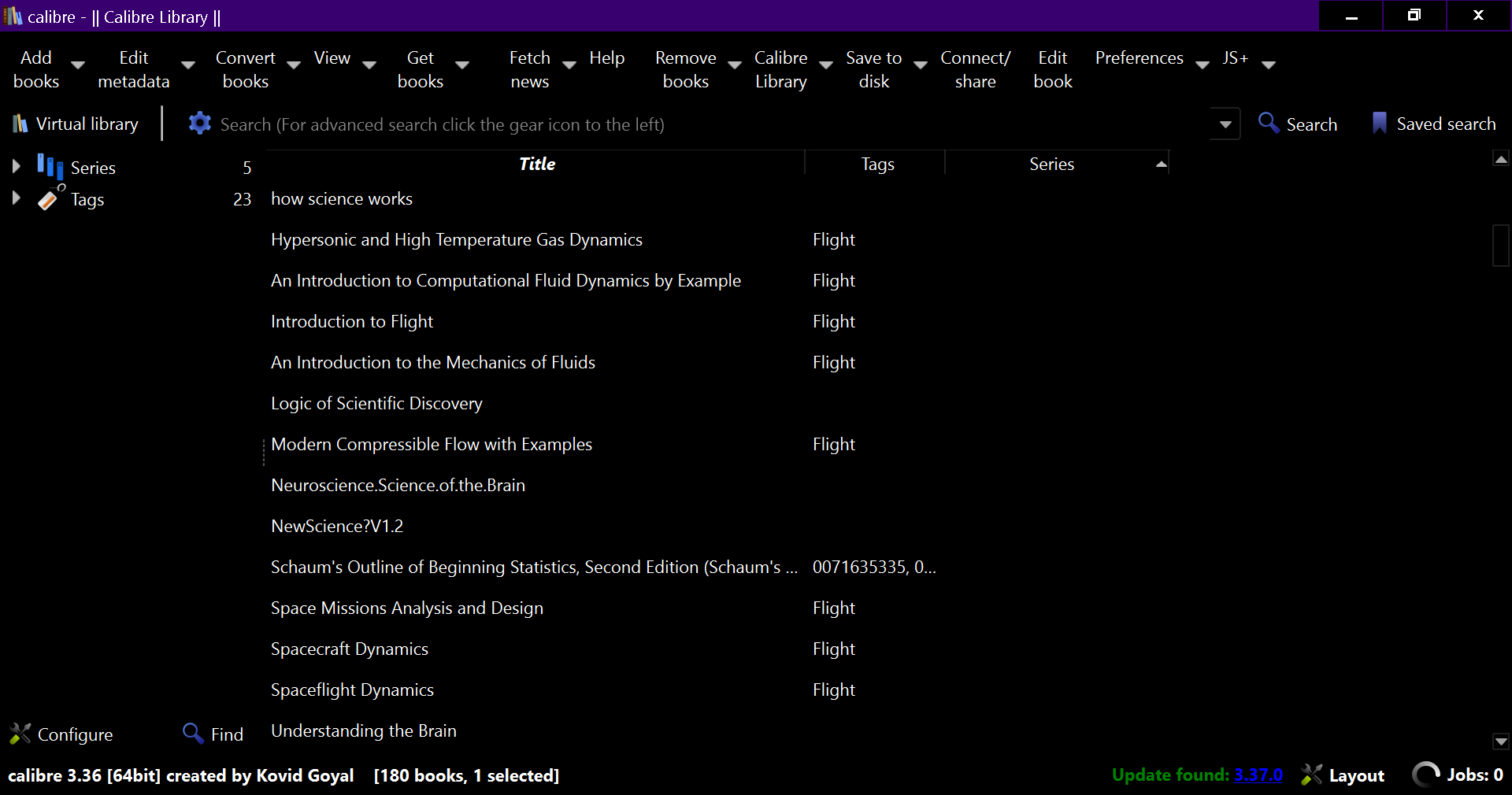Open the search history dropdown

(x=1225, y=124)
